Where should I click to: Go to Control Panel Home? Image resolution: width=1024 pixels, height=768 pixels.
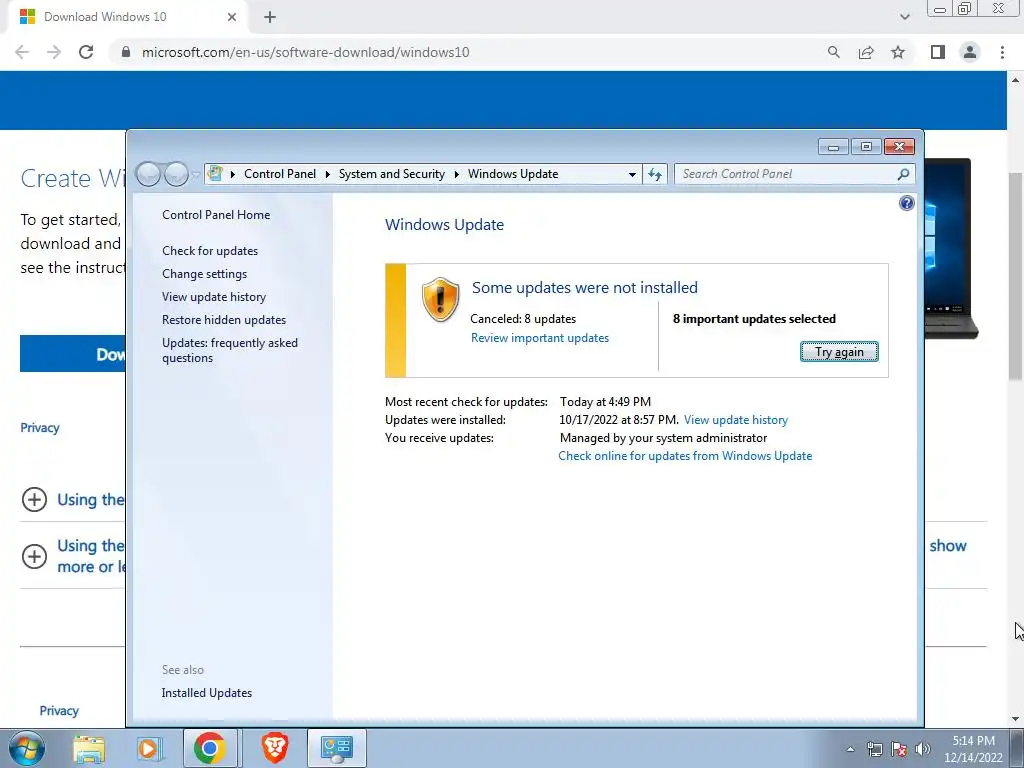pos(216,215)
